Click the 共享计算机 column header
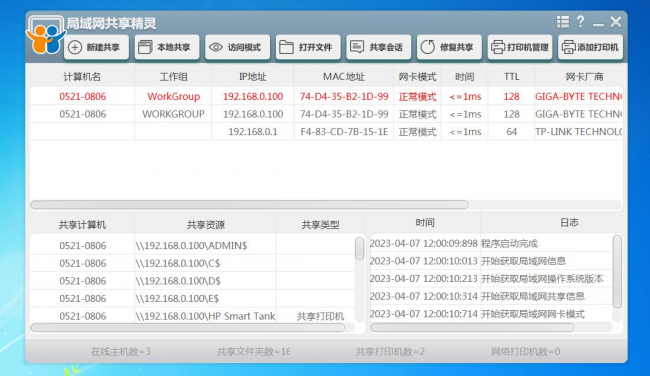 coord(82,225)
